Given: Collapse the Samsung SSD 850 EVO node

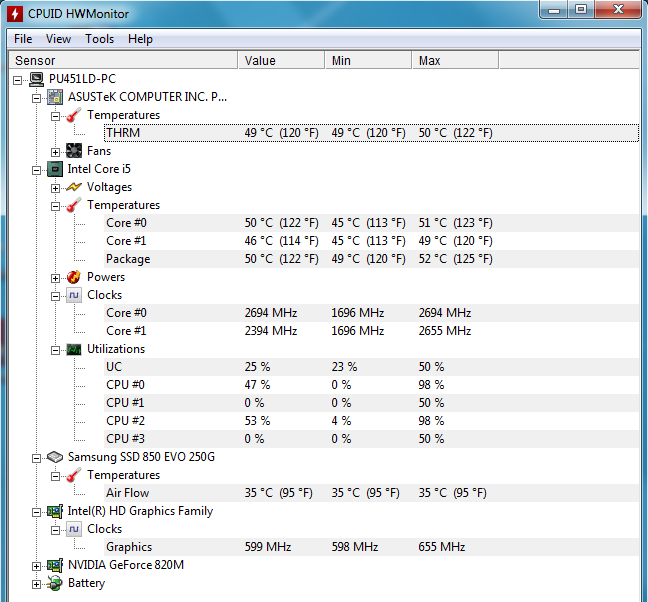Looking at the screenshot, I should click(36, 458).
